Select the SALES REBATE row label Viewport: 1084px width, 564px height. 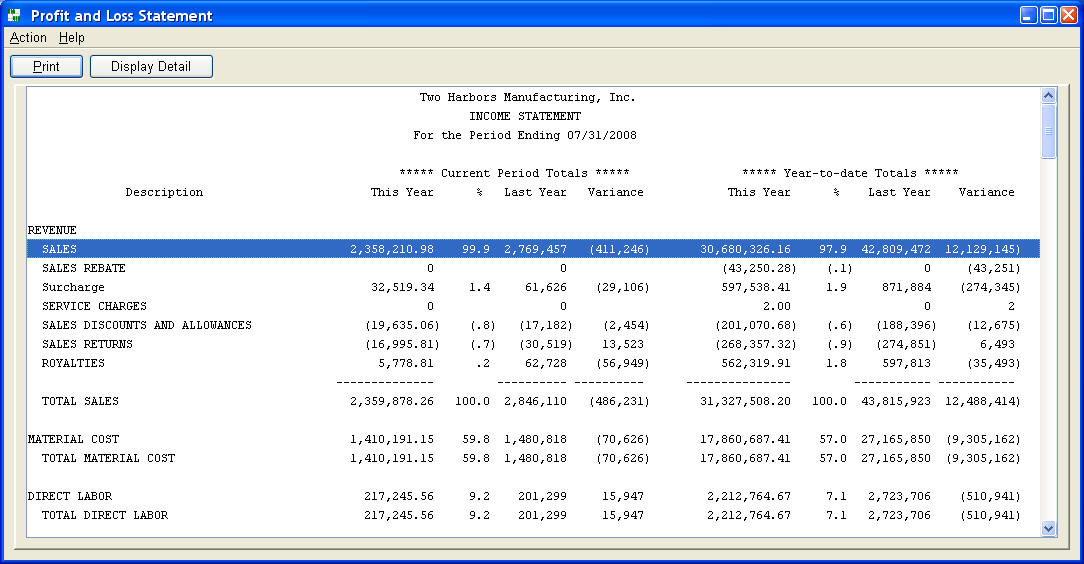pyautogui.click(x=84, y=268)
